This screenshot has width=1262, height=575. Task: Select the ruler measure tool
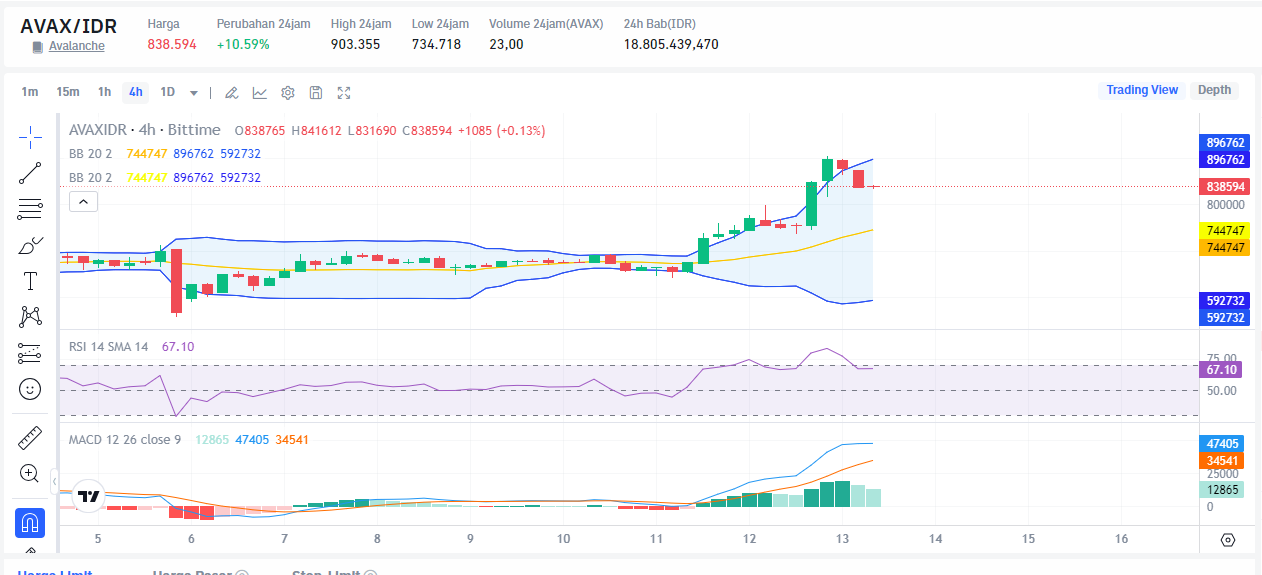(x=30, y=437)
